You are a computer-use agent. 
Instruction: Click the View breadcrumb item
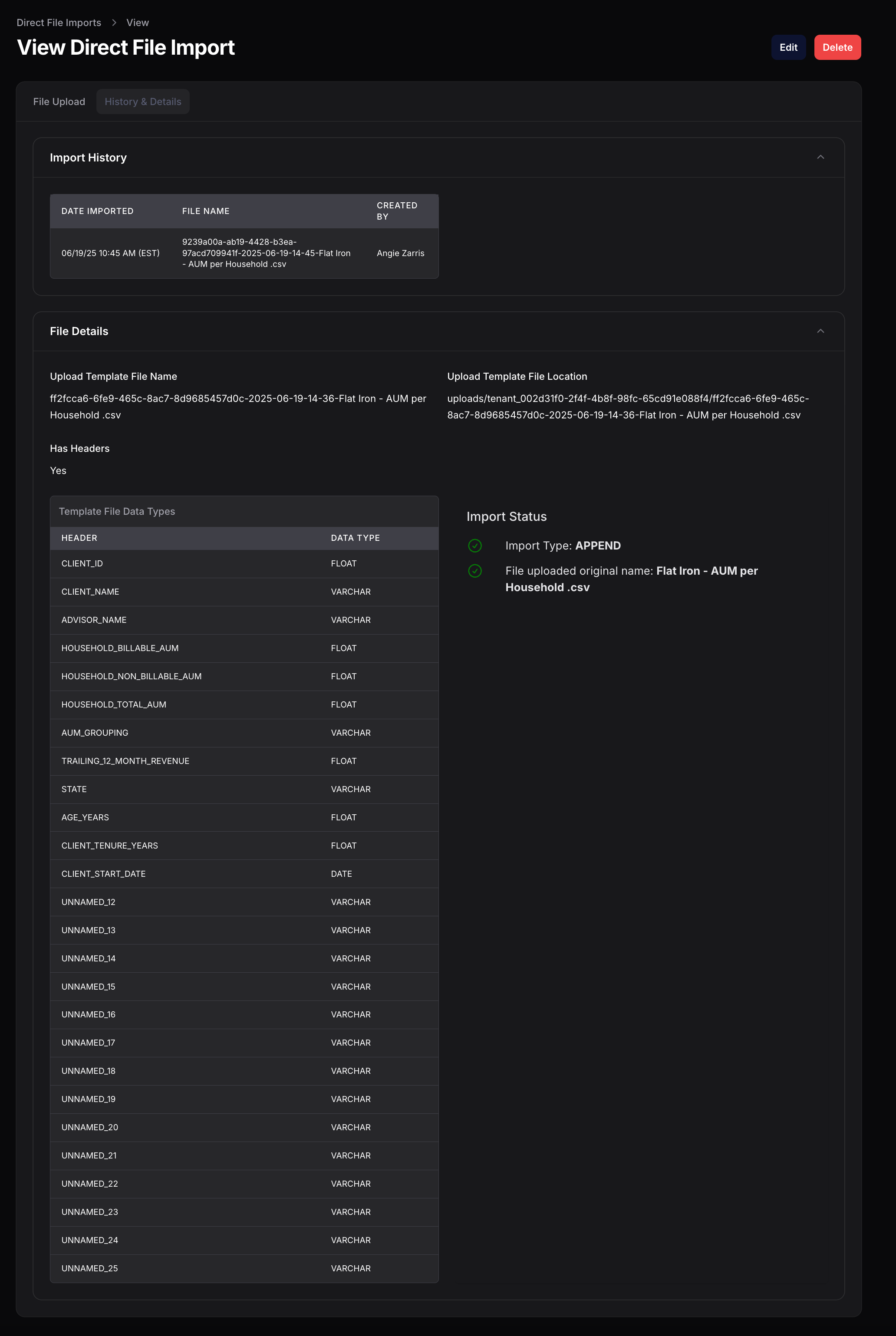click(137, 22)
